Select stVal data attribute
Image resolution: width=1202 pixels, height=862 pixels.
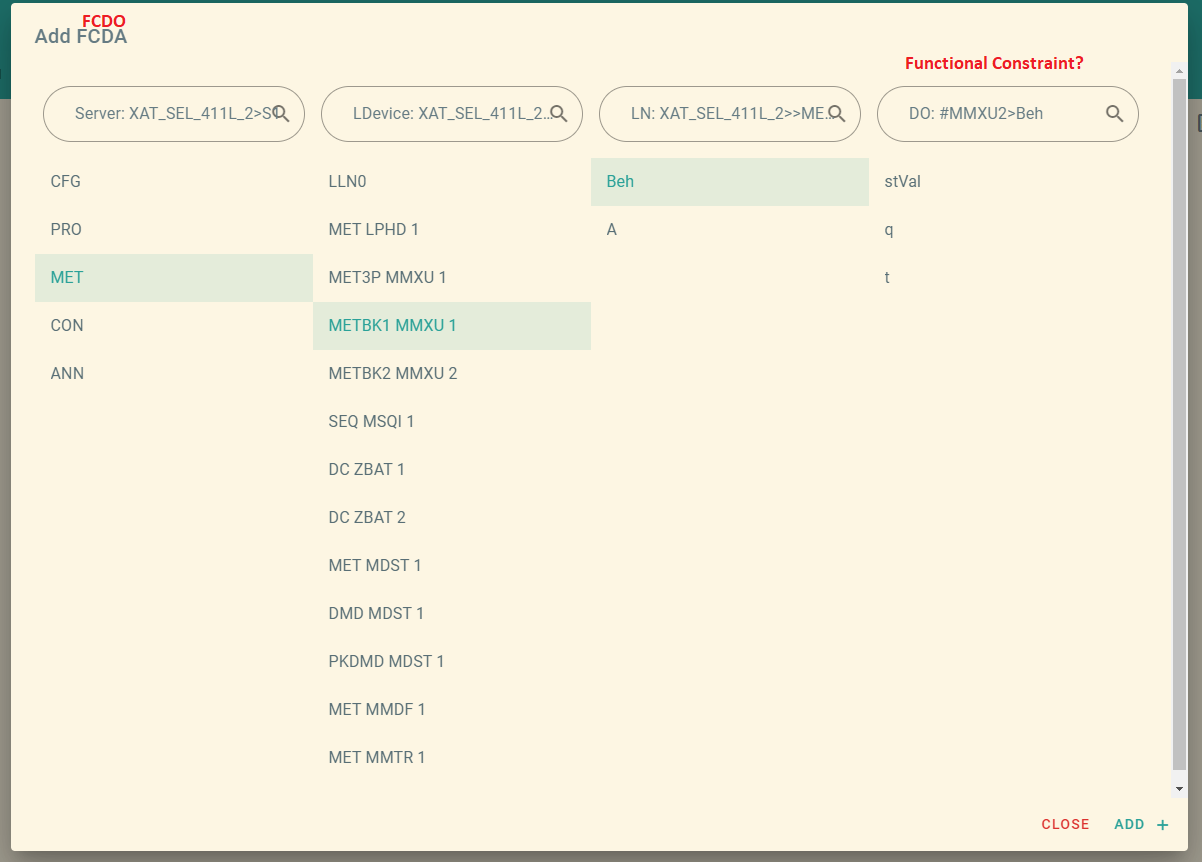point(1008,182)
